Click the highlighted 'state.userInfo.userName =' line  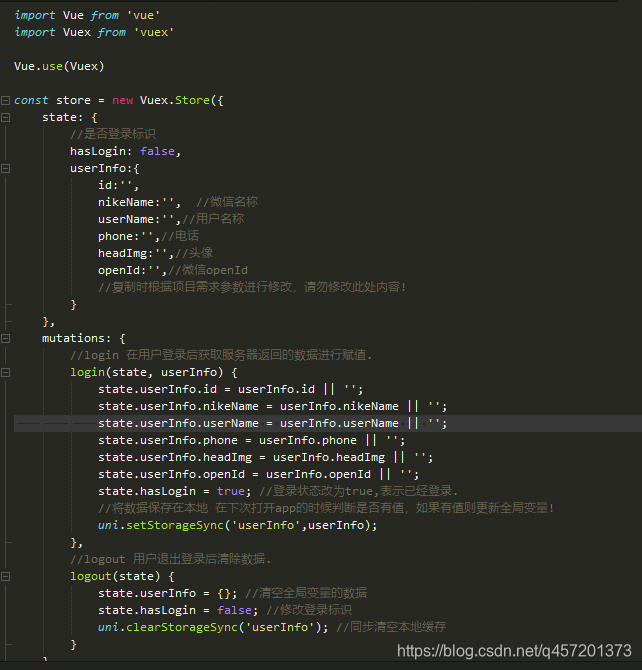click(273, 423)
